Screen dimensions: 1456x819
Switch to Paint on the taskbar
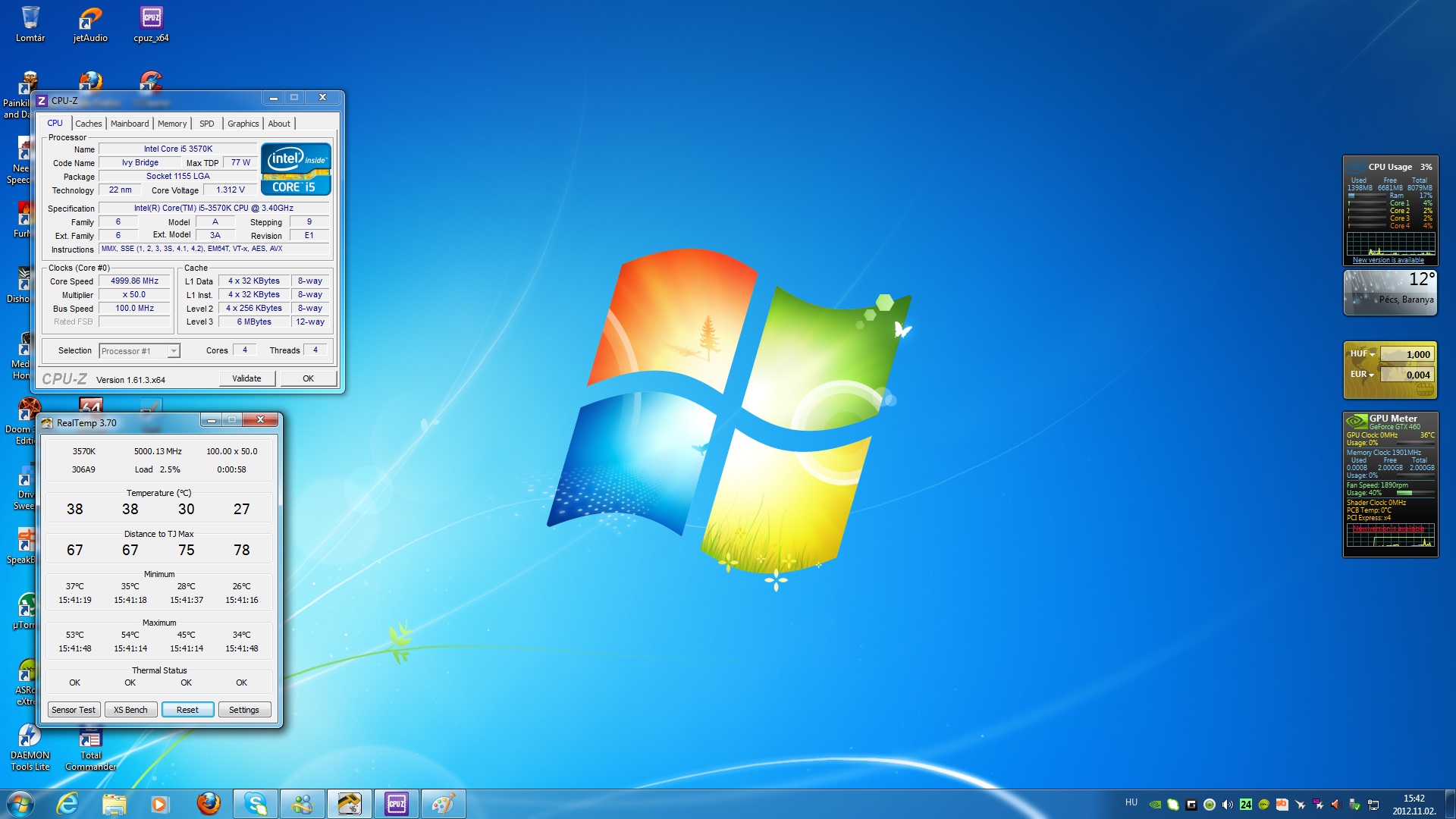pyautogui.click(x=444, y=804)
